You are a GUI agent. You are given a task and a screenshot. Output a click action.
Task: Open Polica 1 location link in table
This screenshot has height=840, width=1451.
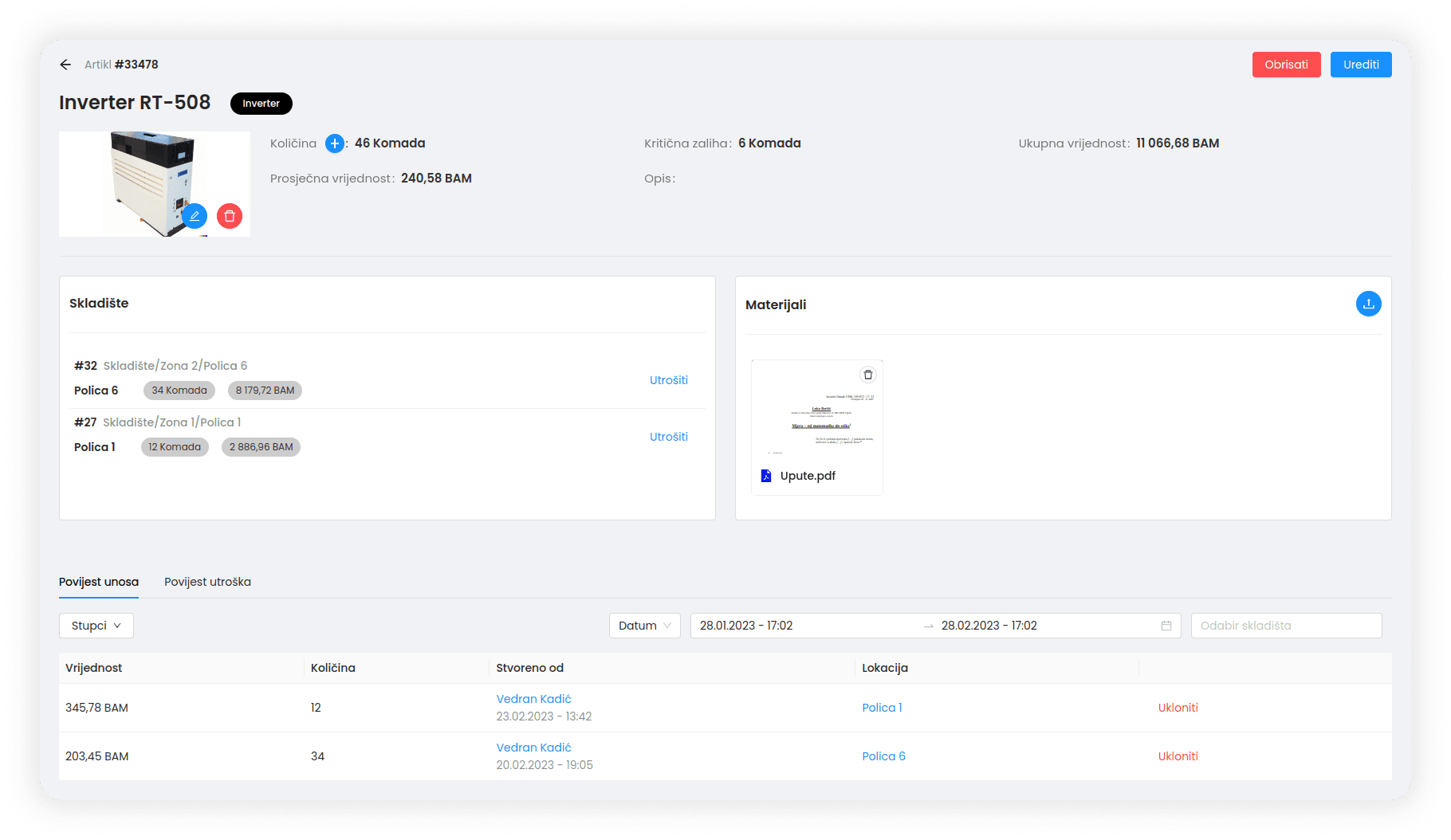click(x=882, y=708)
